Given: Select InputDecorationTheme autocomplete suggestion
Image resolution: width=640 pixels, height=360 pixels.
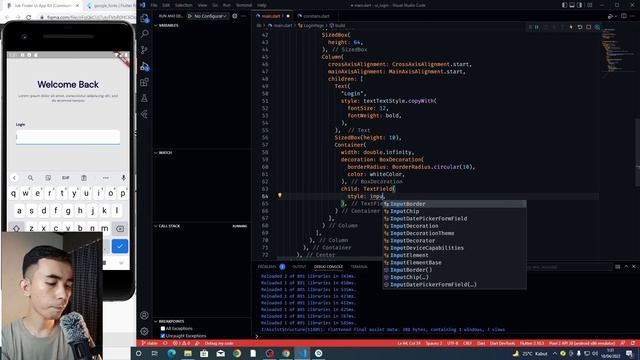Looking at the screenshot, I should click(454, 233).
